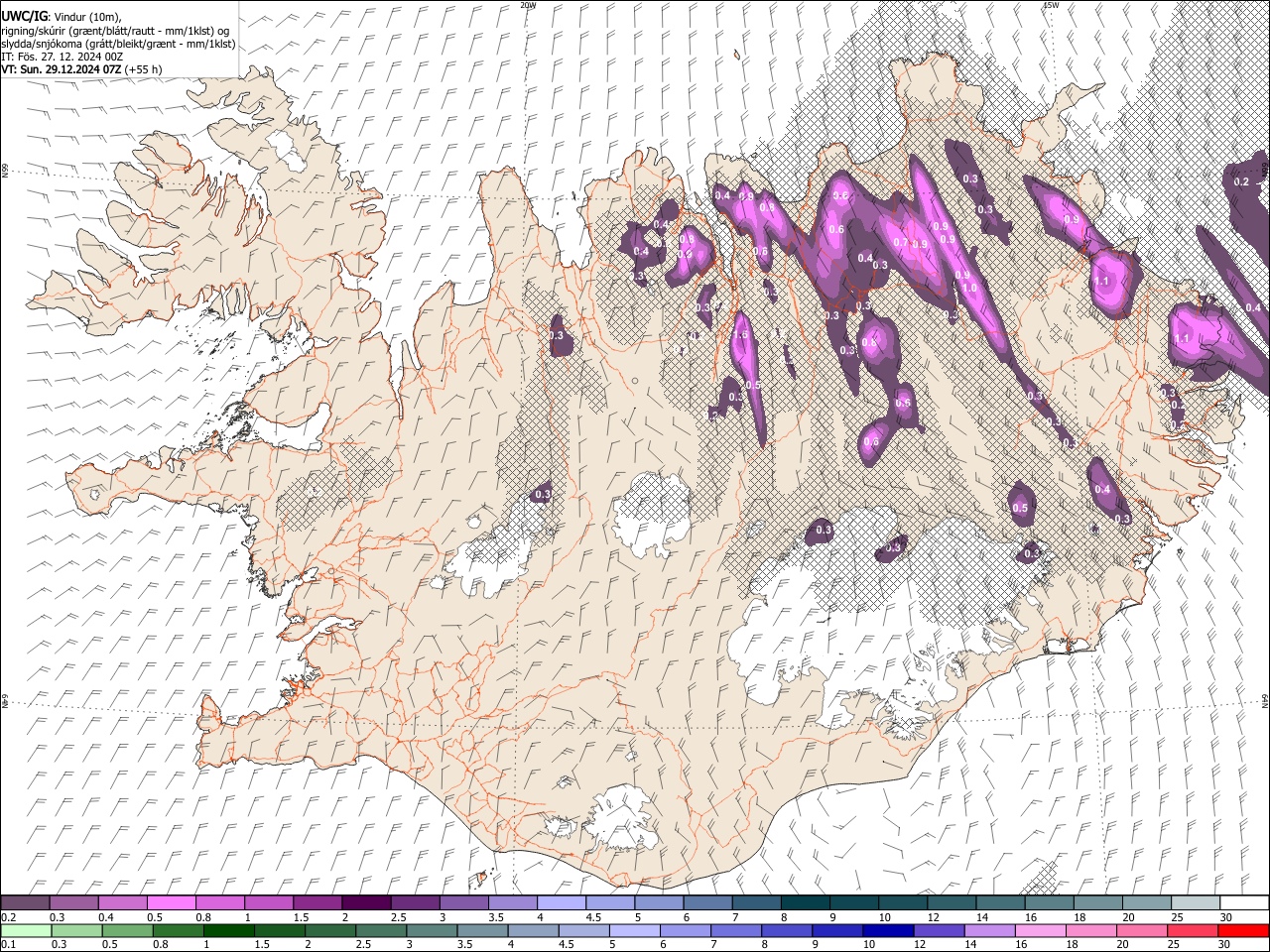
Task: Click bottom legend swatch between 20 and 25
Action: pos(1144,930)
